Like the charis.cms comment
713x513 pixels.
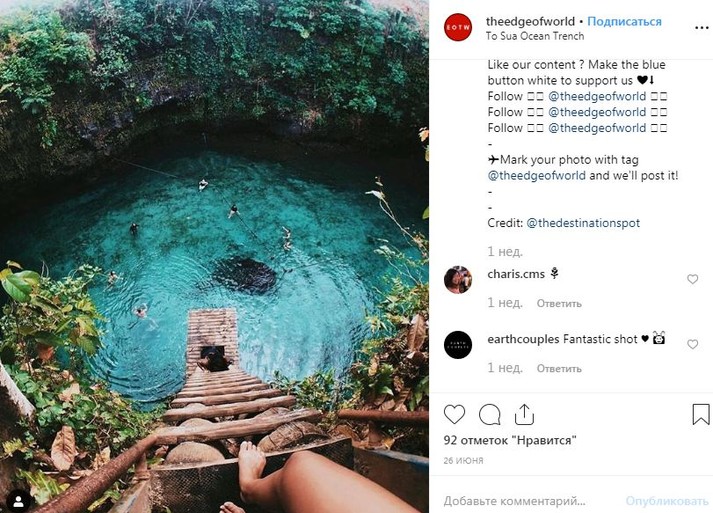pos(692,279)
